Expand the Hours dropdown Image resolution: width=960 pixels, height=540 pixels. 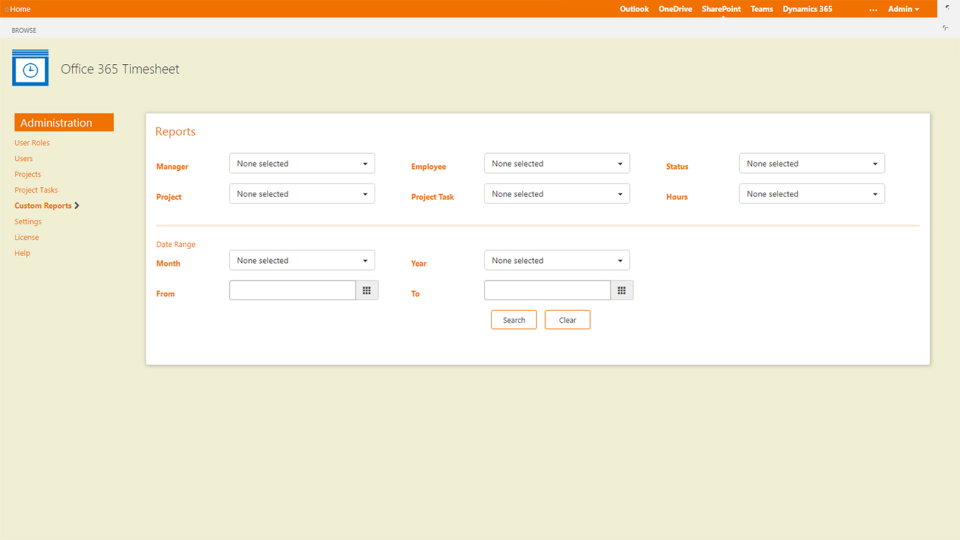coord(812,193)
